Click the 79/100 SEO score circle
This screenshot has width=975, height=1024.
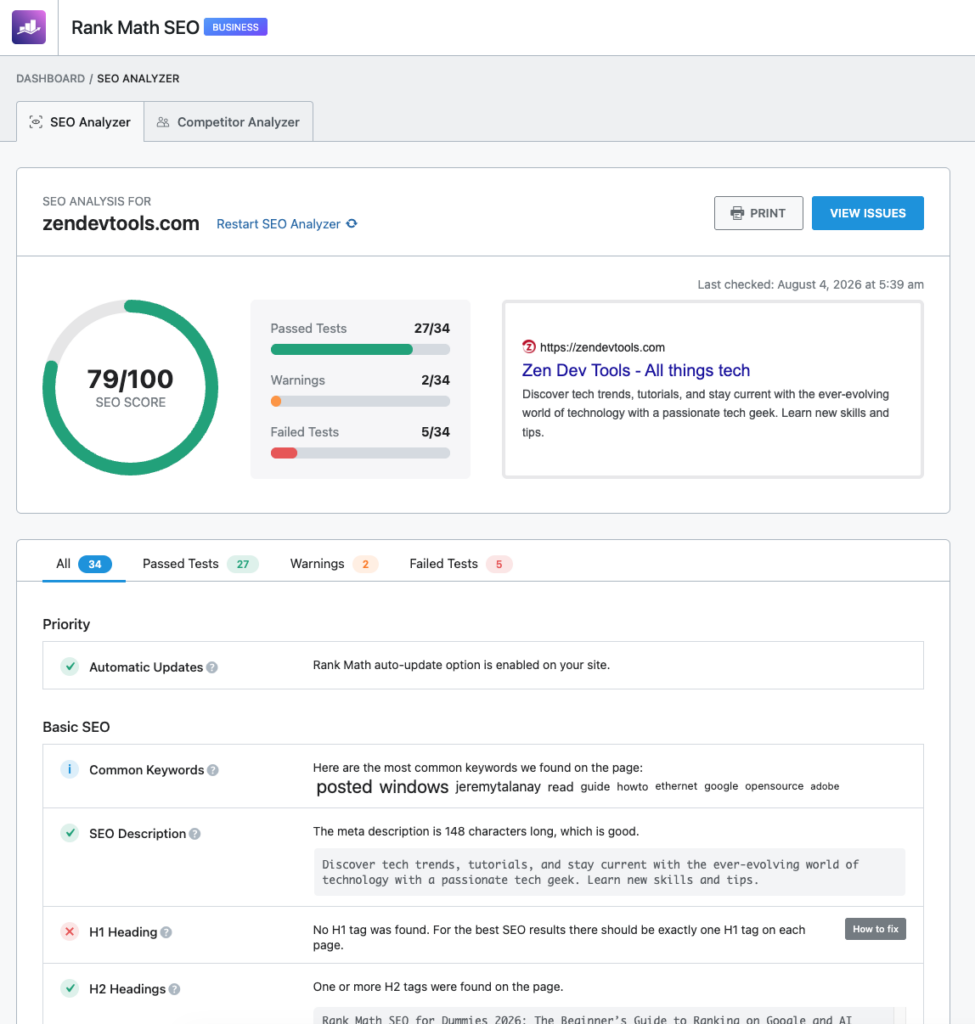tap(131, 387)
